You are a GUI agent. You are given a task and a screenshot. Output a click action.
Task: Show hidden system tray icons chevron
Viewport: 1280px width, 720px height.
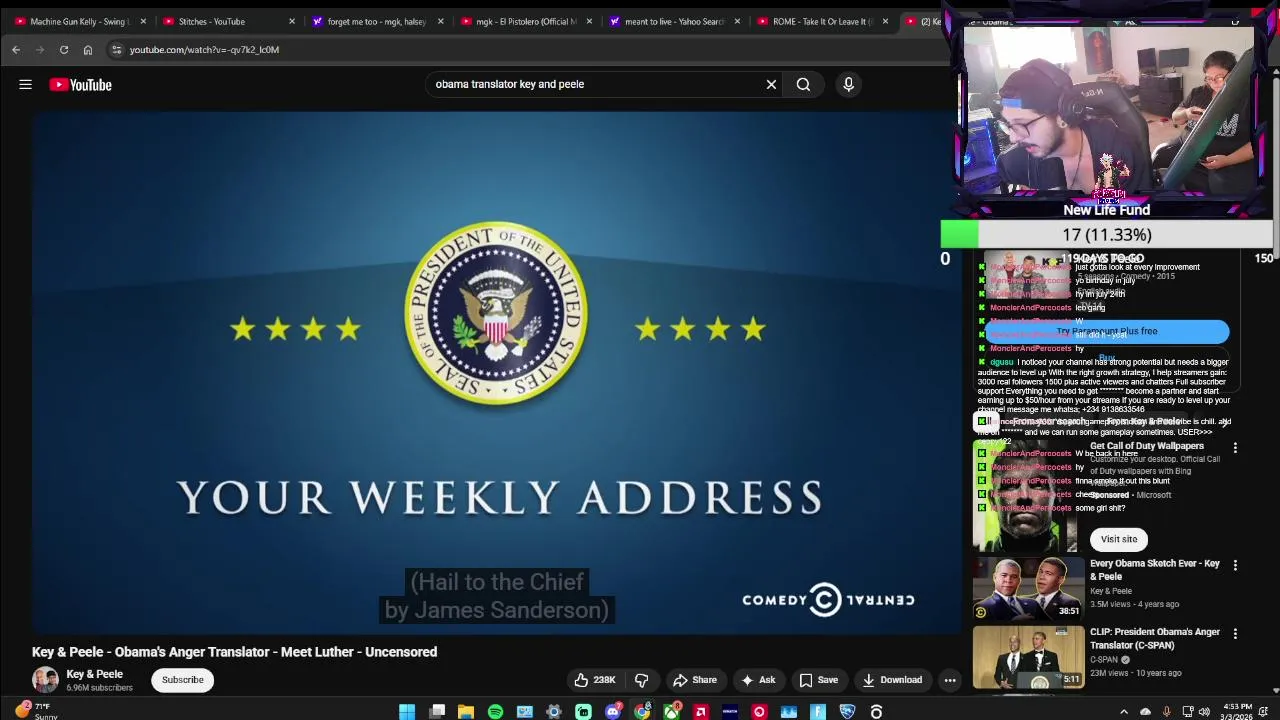coord(1124,712)
